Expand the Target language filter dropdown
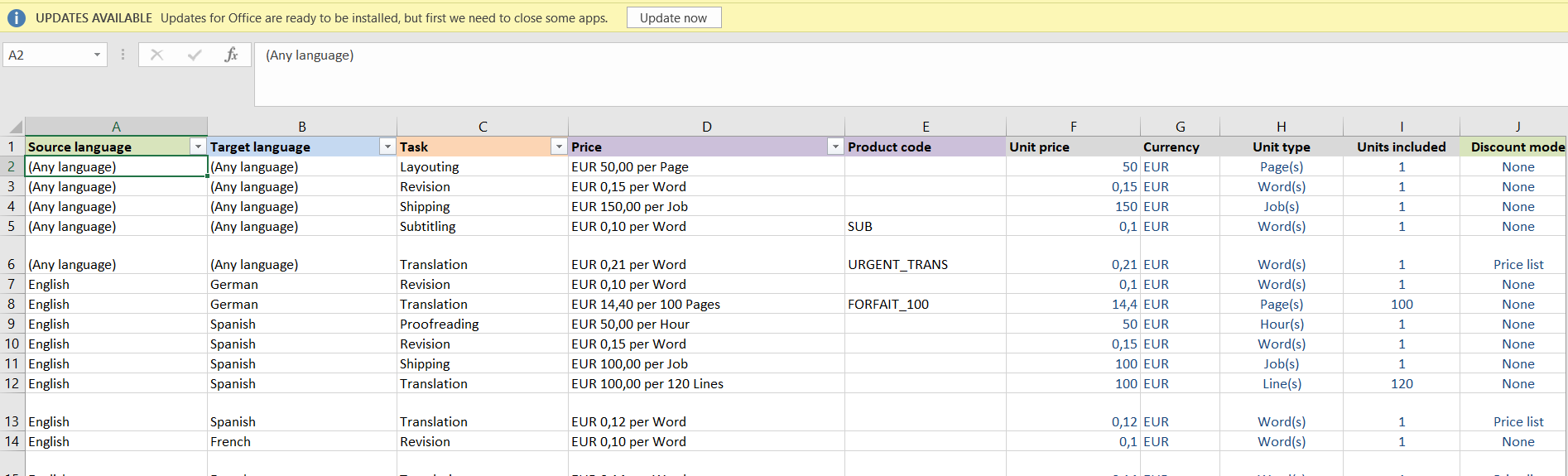The height and width of the screenshot is (476, 1568). pyautogui.click(x=387, y=147)
